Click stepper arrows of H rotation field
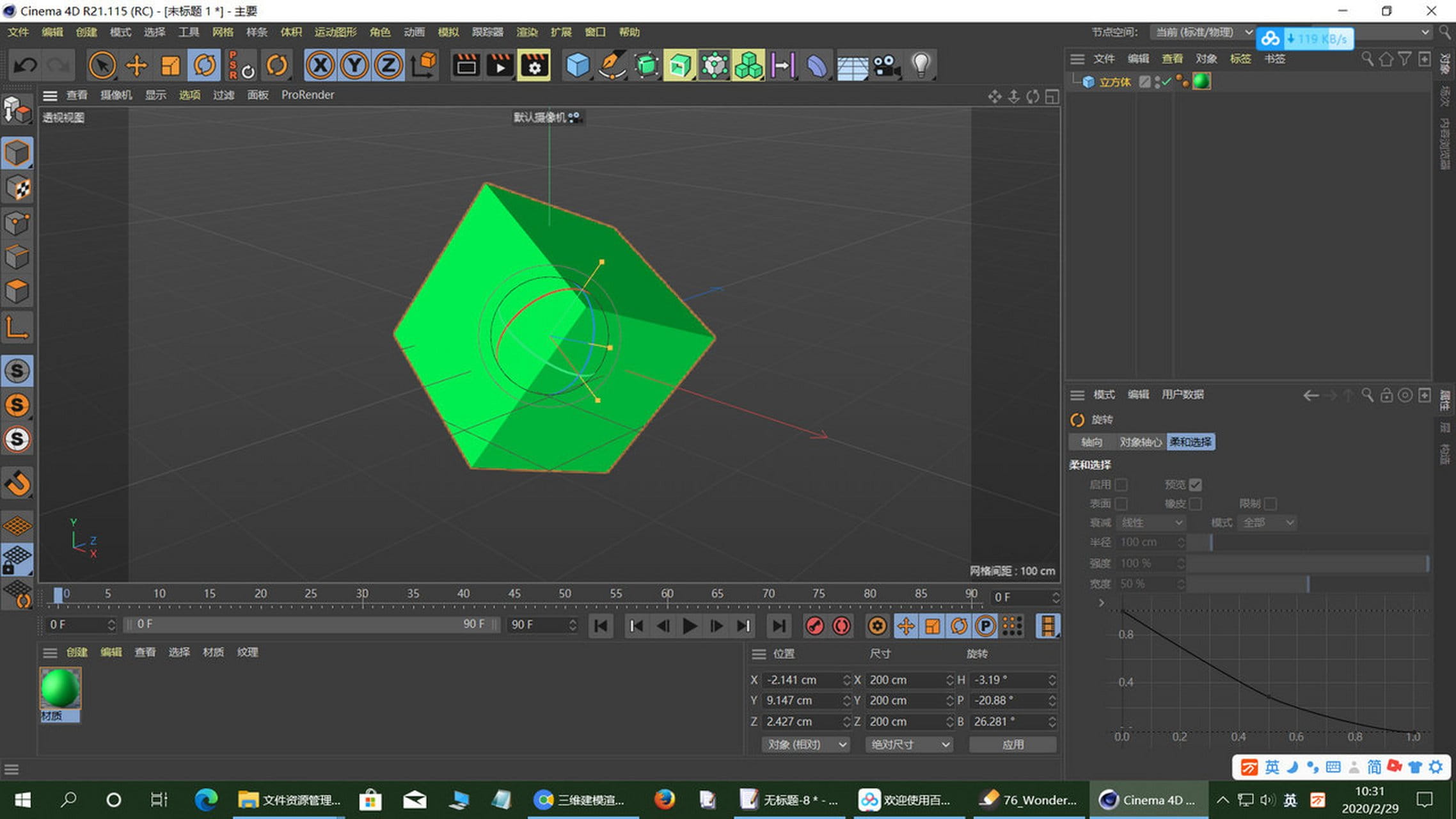 coord(1052,680)
